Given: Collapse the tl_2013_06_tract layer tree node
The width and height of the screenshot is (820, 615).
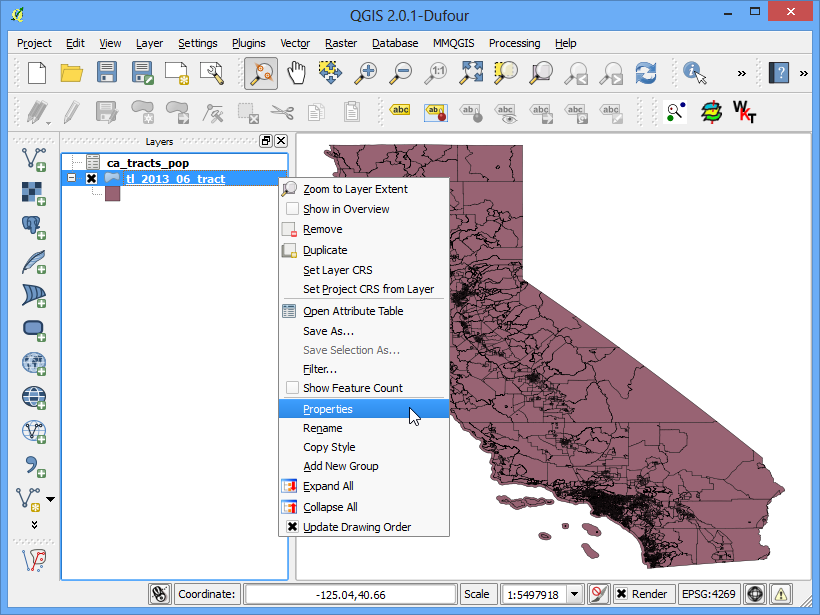Looking at the screenshot, I should 72,178.
